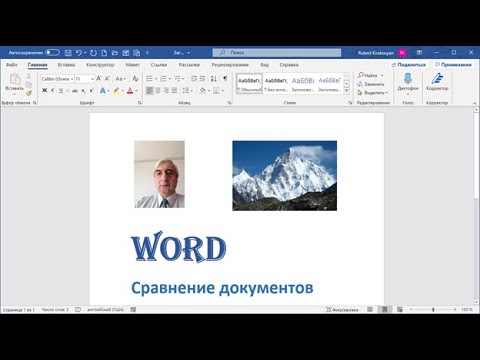480x360 pixels.
Task: Toggle subscript formatting
Action: (x=83, y=91)
